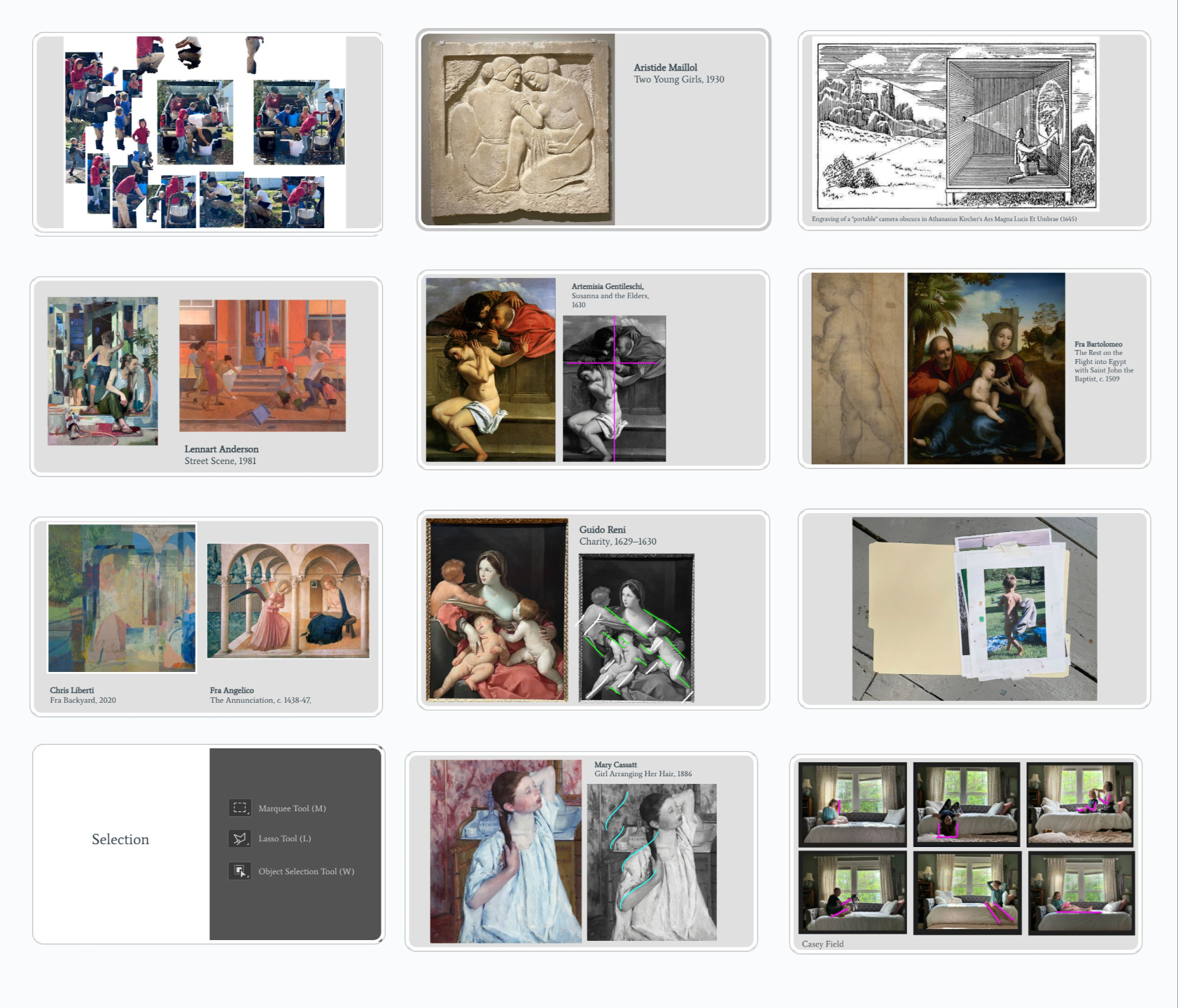Select the painting of figures on steps beside Street Scene
This screenshot has height=1008, width=1178.
[x=103, y=371]
